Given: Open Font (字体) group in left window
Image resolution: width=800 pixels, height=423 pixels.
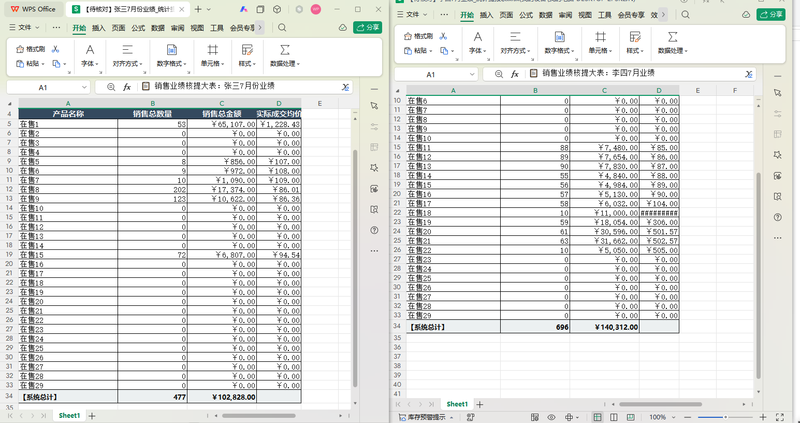Looking at the screenshot, I should (90, 56).
